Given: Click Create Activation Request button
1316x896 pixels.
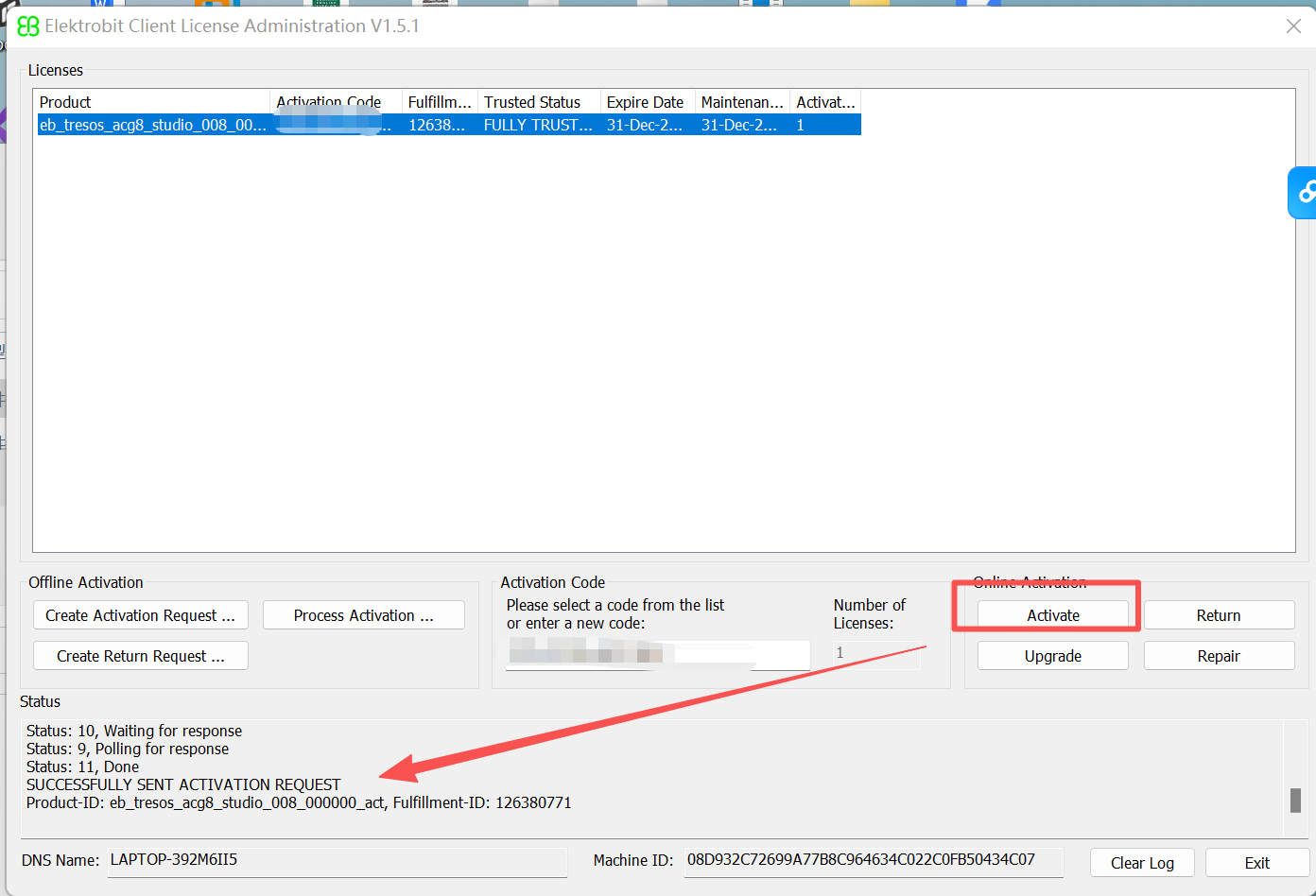Looking at the screenshot, I should [x=141, y=615].
